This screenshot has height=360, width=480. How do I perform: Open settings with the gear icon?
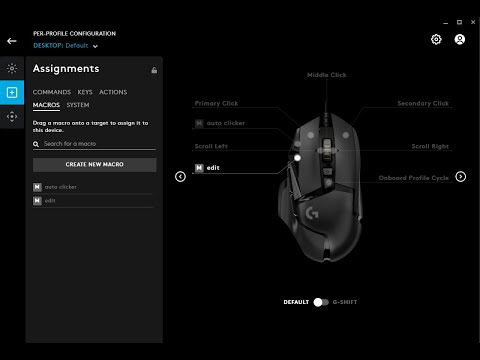(436, 40)
